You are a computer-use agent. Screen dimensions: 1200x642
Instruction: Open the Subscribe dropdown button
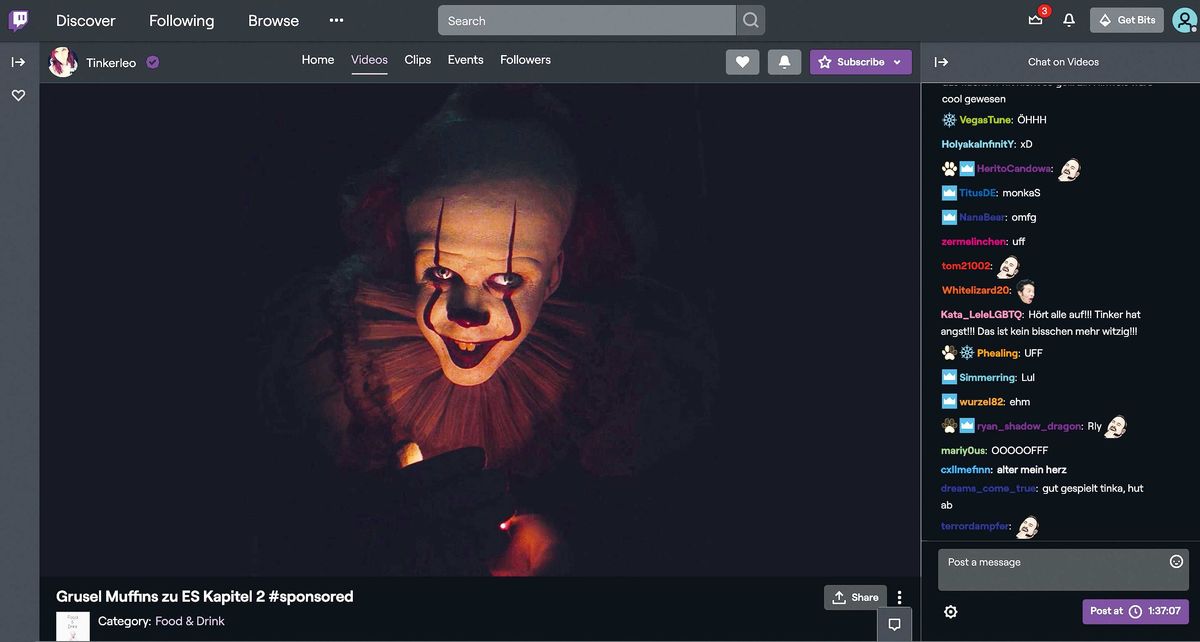(x=860, y=62)
